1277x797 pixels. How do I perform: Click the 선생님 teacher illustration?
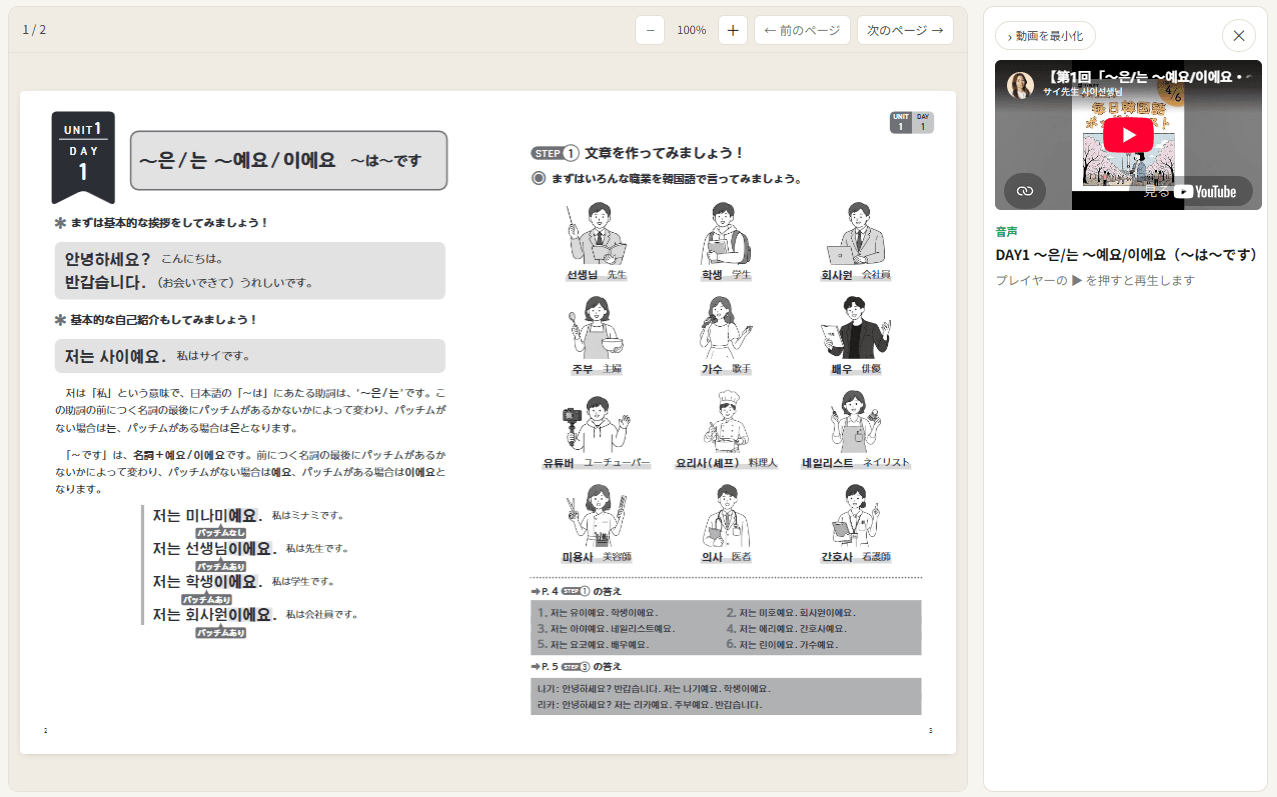pos(596,233)
